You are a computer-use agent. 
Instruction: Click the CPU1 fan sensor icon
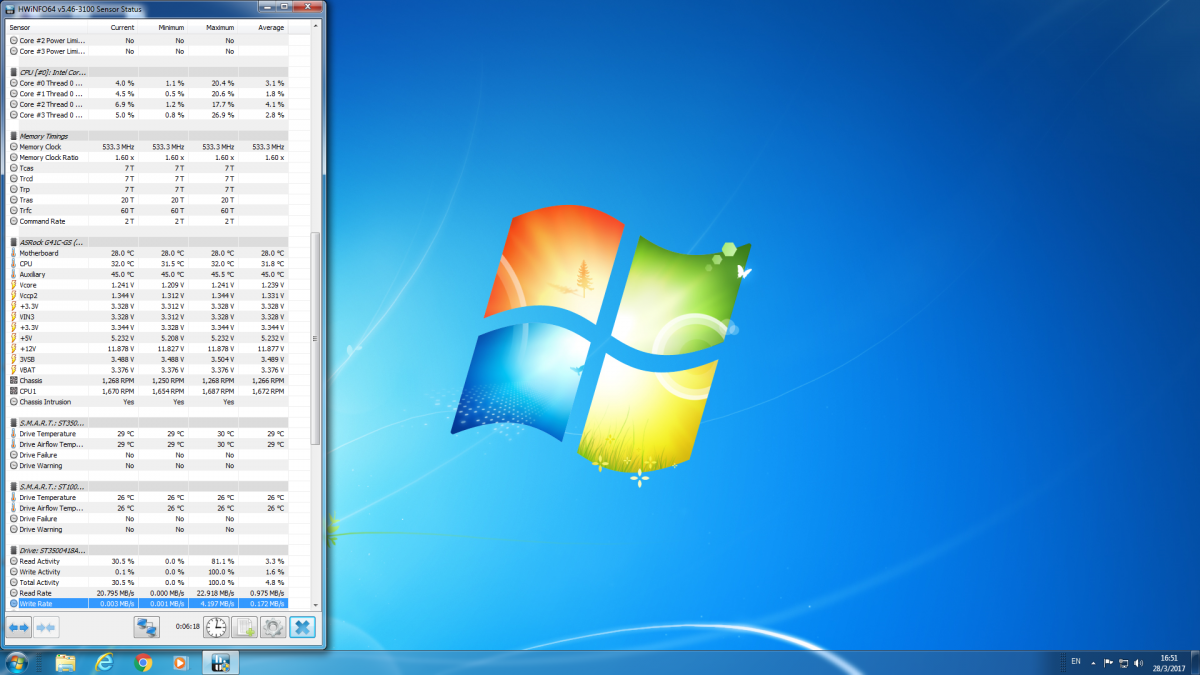click(x=14, y=391)
